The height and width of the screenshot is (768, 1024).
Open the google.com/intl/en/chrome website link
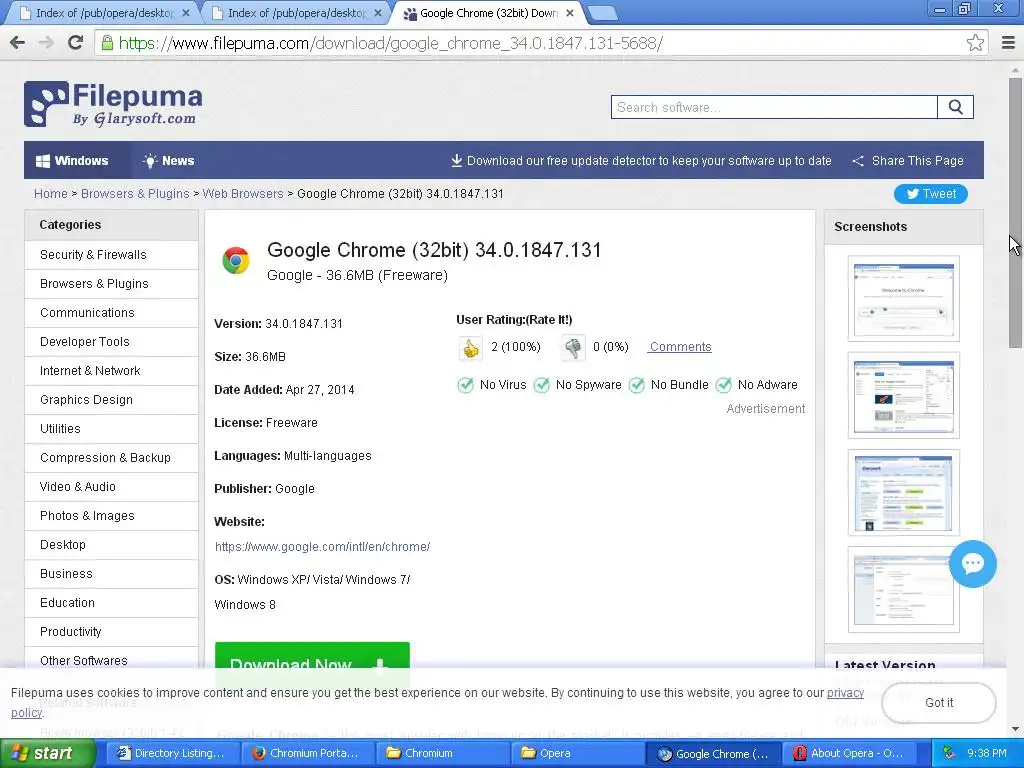(323, 547)
